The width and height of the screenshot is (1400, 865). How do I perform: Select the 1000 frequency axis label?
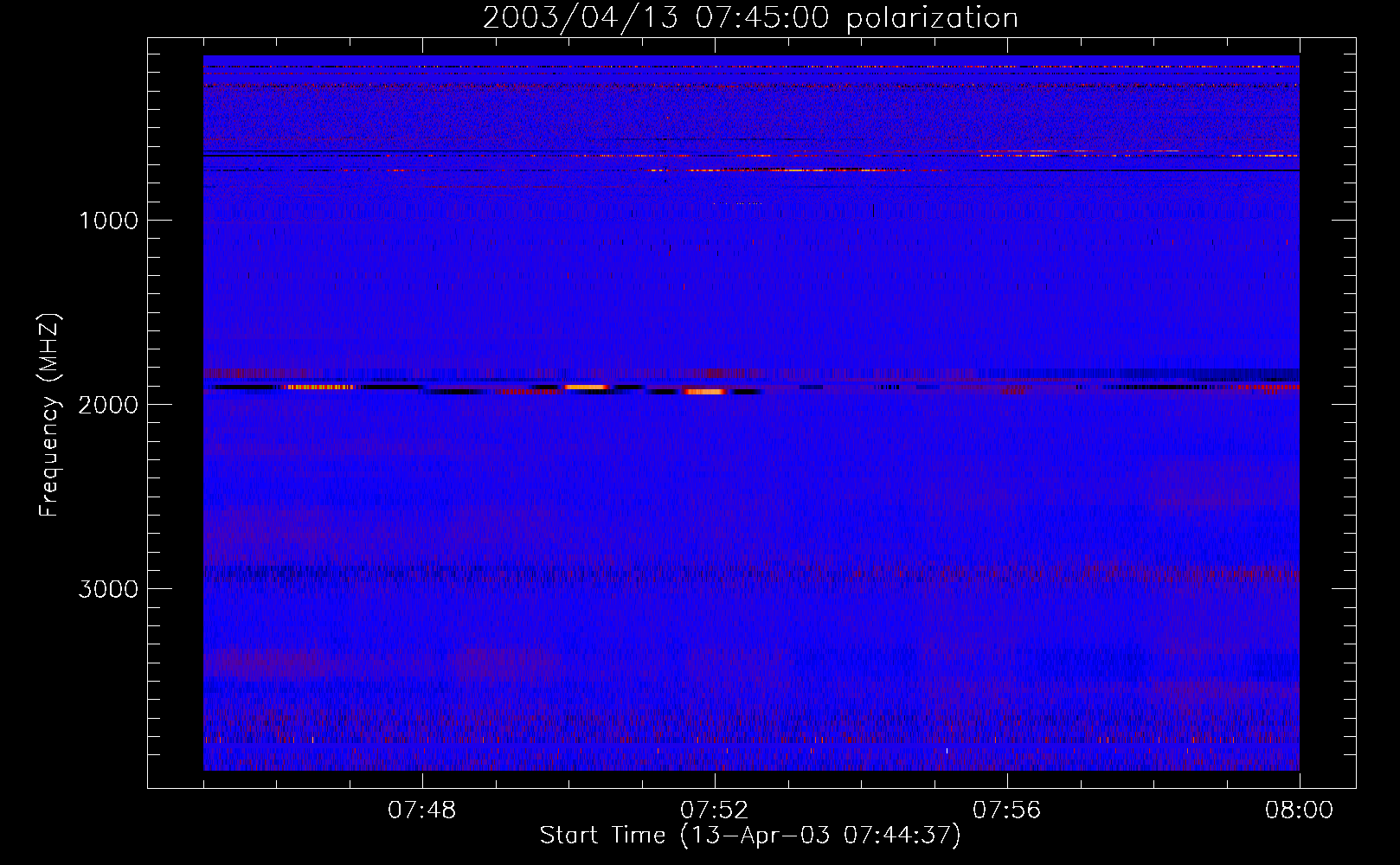point(108,221)
